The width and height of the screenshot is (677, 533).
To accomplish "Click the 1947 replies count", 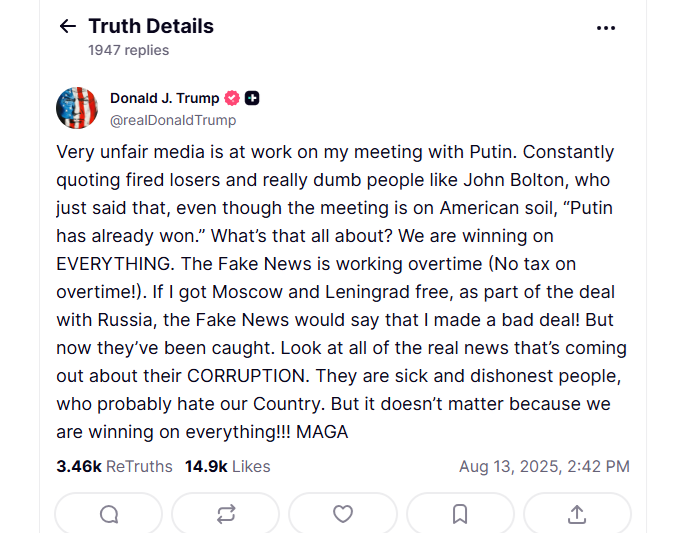I will tap(129, 50).
